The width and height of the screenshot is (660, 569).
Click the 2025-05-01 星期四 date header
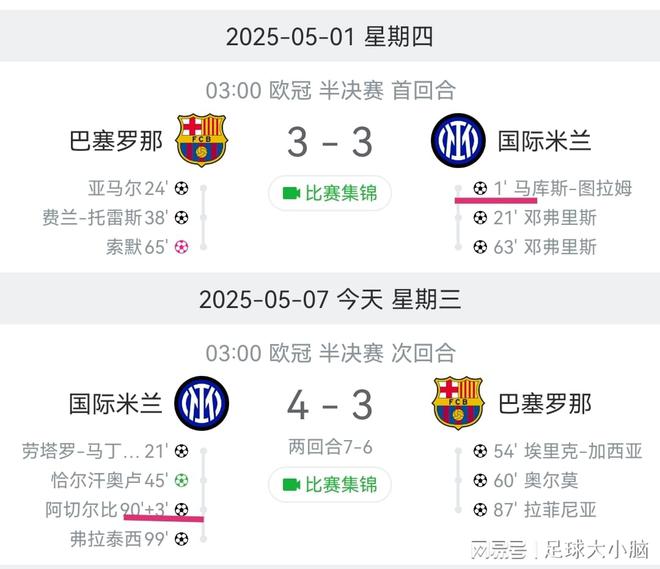pos(329,37)
